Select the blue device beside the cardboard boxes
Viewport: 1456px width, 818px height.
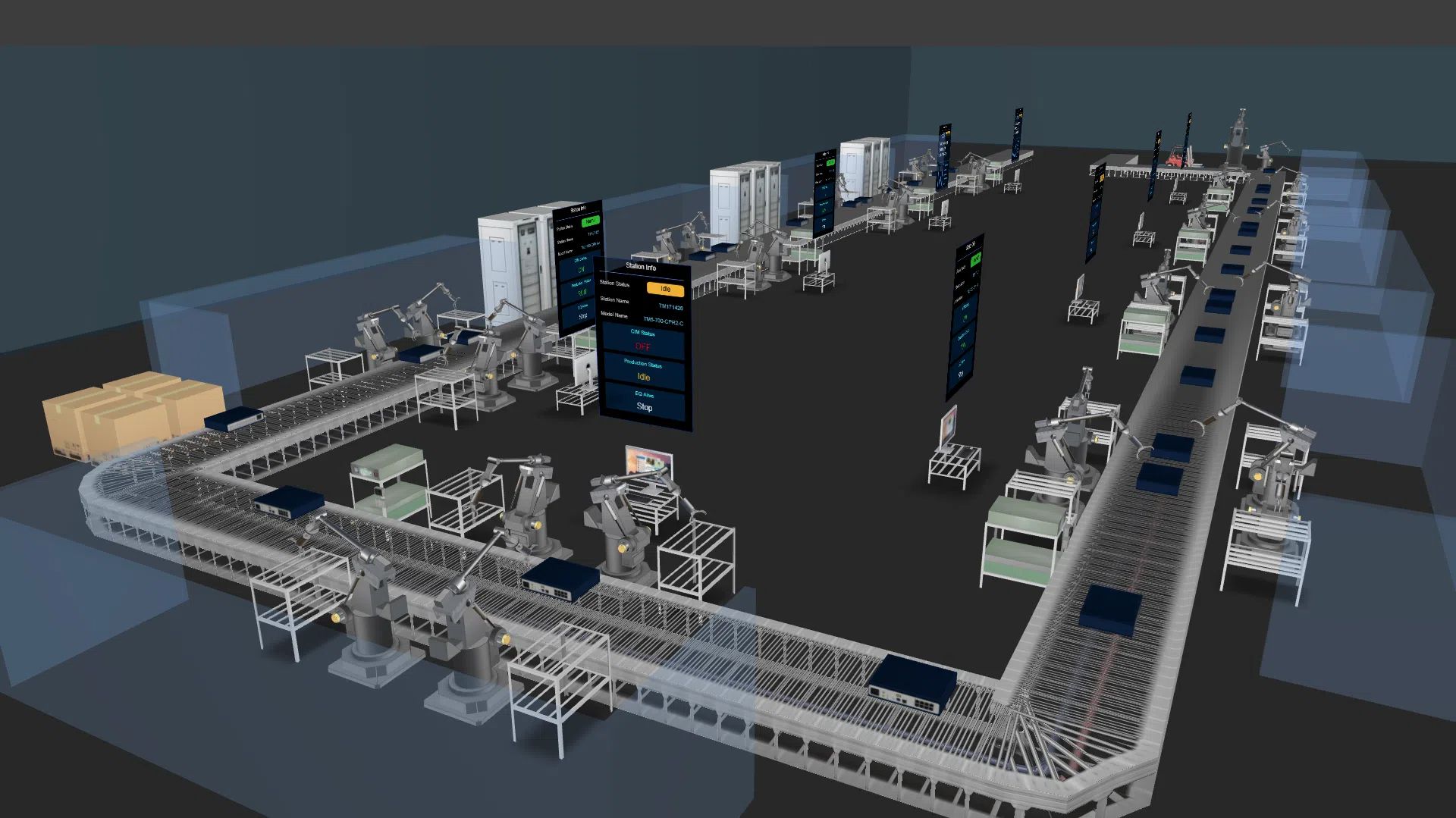pos(234,418)
